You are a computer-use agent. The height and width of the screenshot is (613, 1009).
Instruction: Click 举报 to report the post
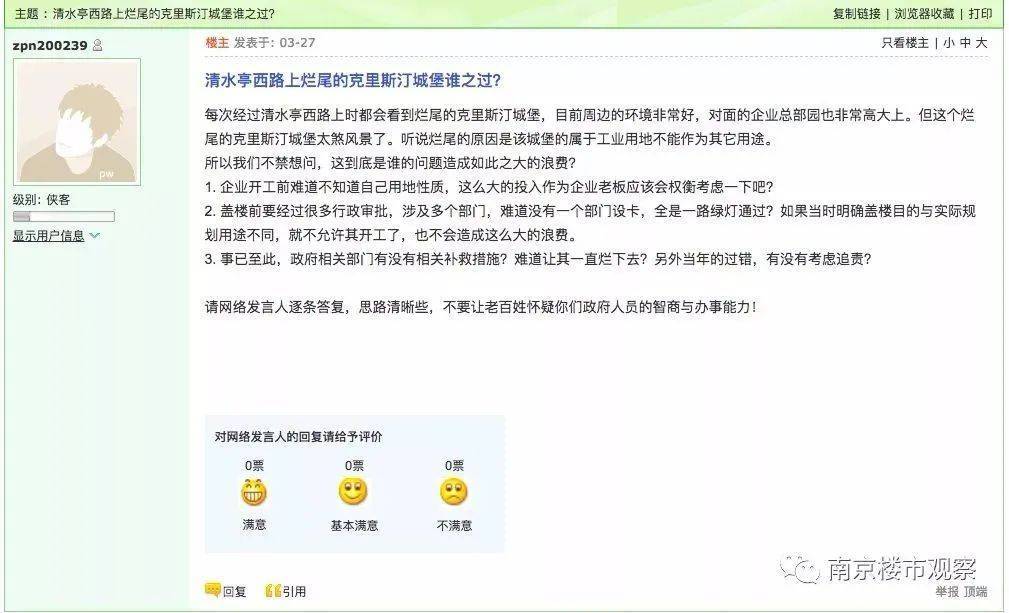[947, 591]
